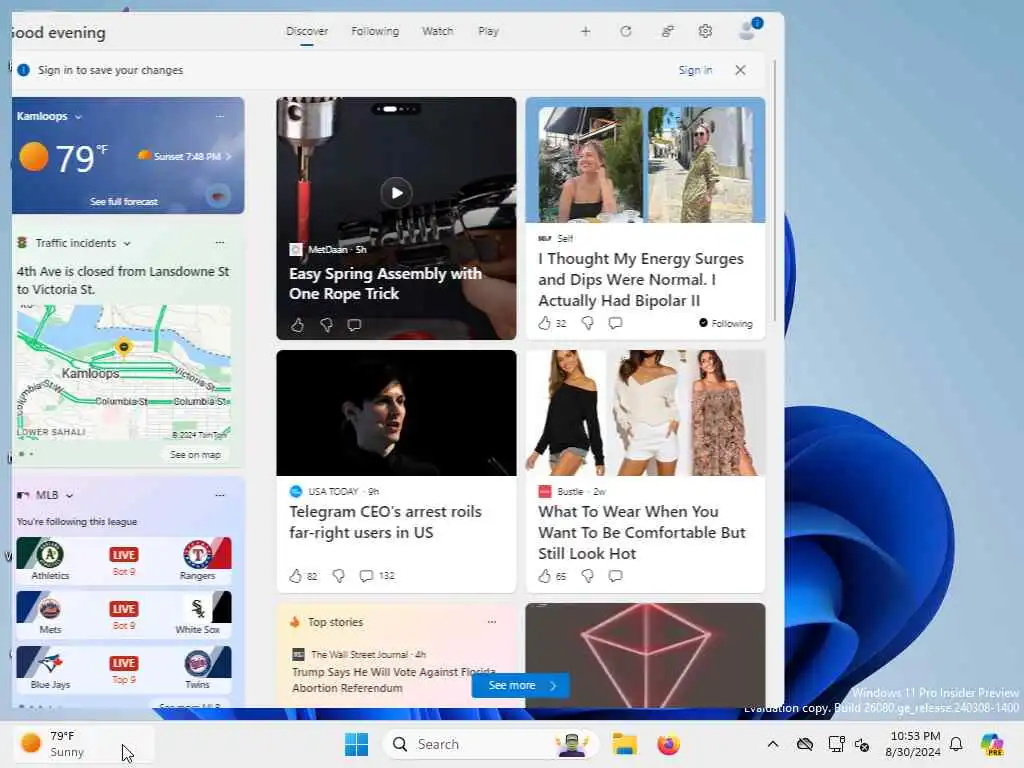Open Athletics vs Rangers live game
This screenshot has width=1024, height=768.
pyautogui.click(x=124, y=560)
